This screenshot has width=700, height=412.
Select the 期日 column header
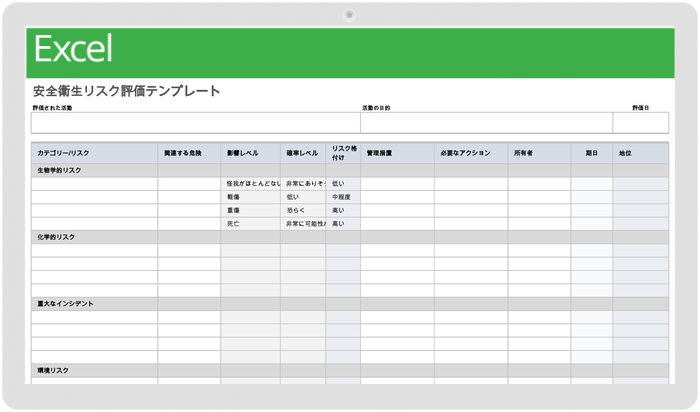(592, 153)
